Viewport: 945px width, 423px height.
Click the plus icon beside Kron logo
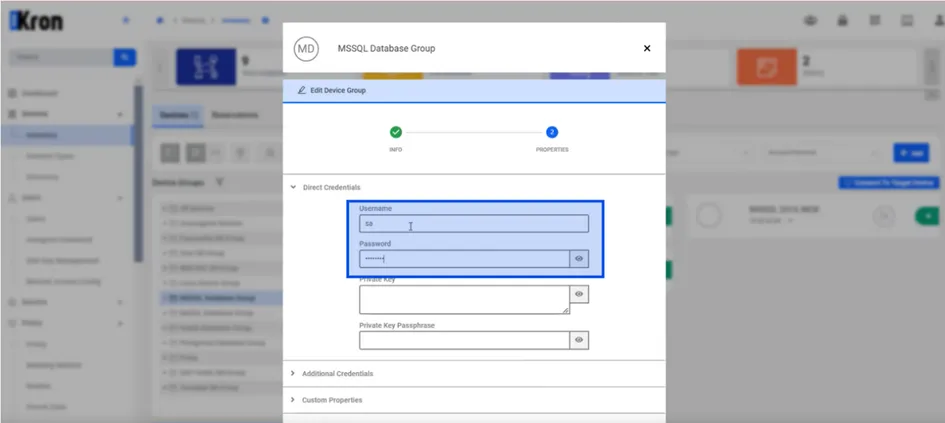pos(125,20)
